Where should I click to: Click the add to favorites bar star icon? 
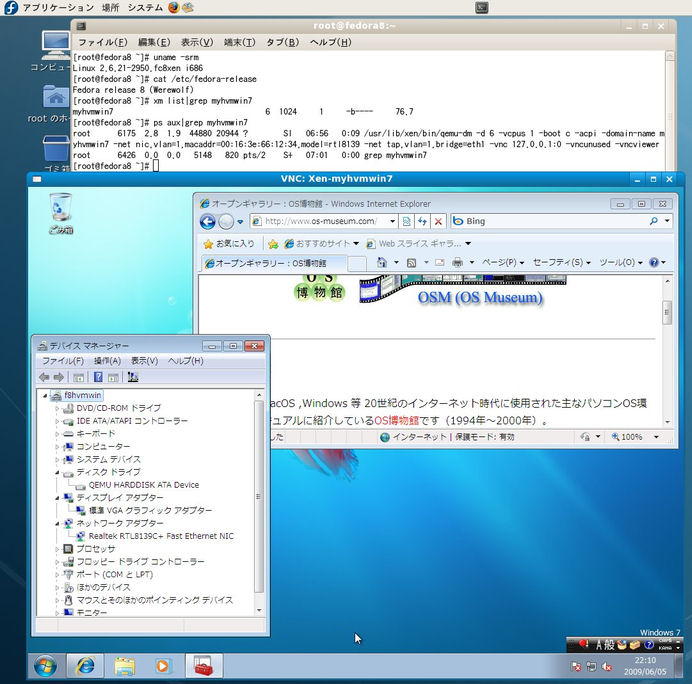(273, 244)
